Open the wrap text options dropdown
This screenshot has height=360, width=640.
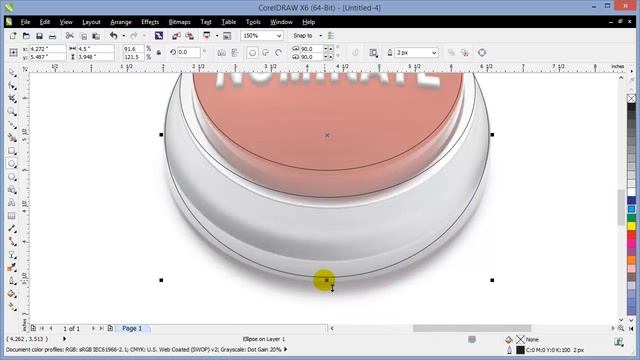pos(373,53)
